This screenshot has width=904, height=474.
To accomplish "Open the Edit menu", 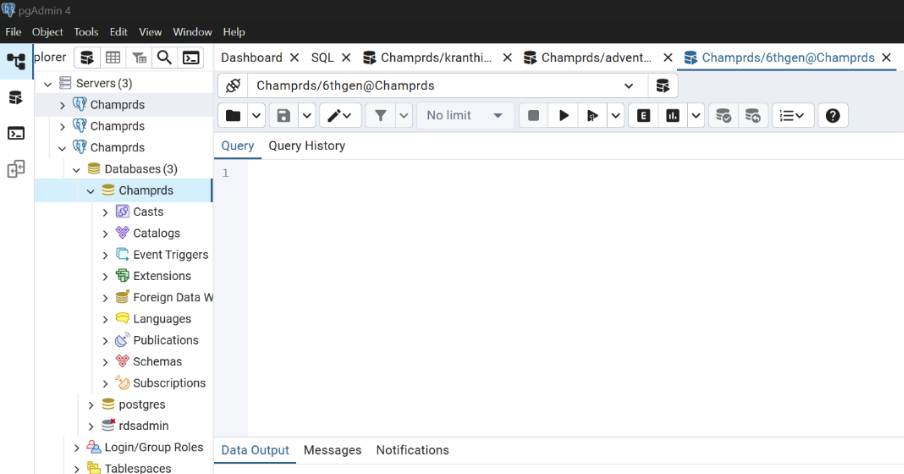I will [x=118, y=32].
